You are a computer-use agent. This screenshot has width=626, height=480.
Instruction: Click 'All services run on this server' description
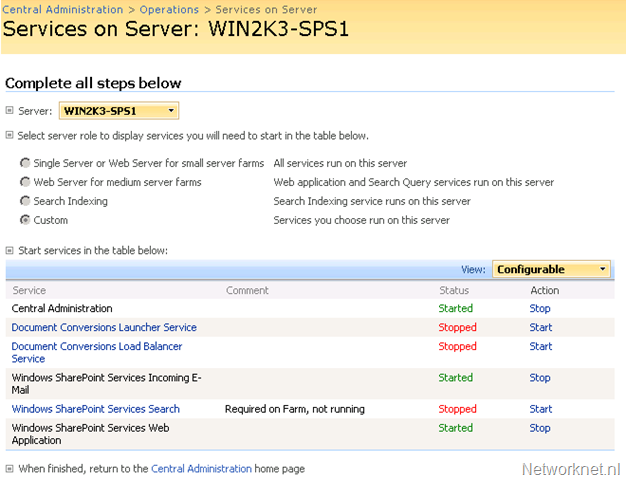click(x=340, y=163)
